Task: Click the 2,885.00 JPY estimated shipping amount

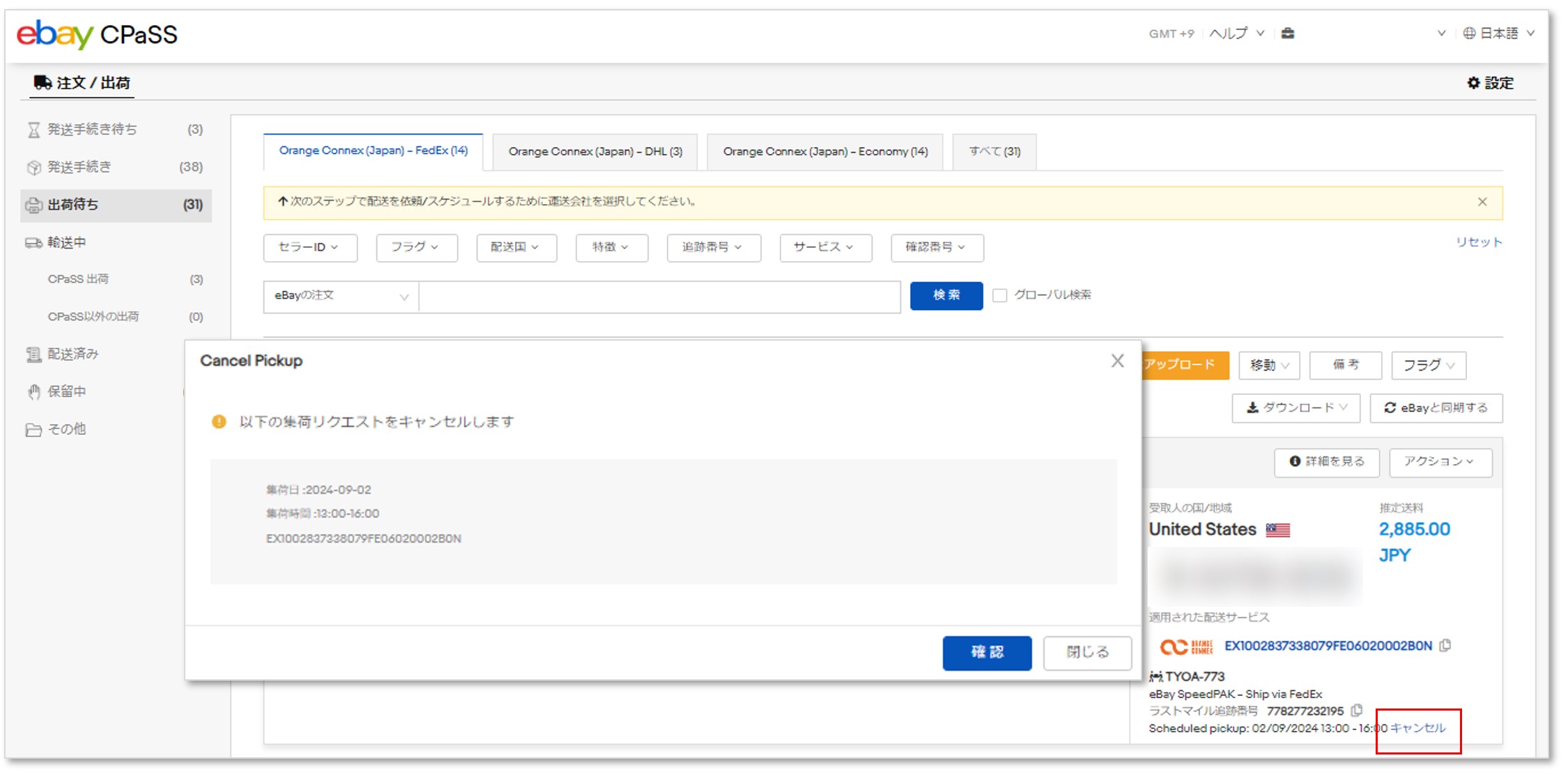Action: 1415,542
